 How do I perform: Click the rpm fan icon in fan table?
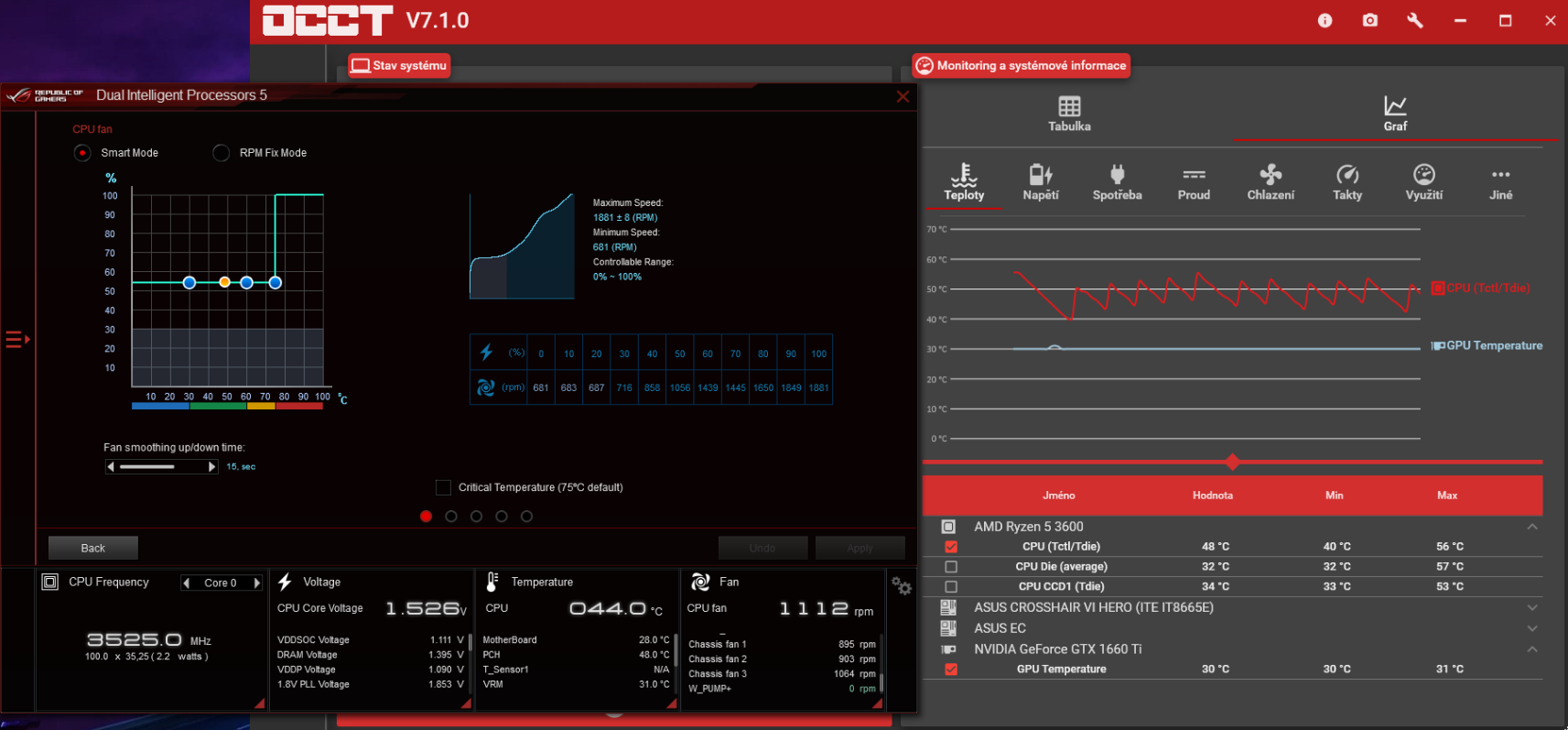click(486, 387)
